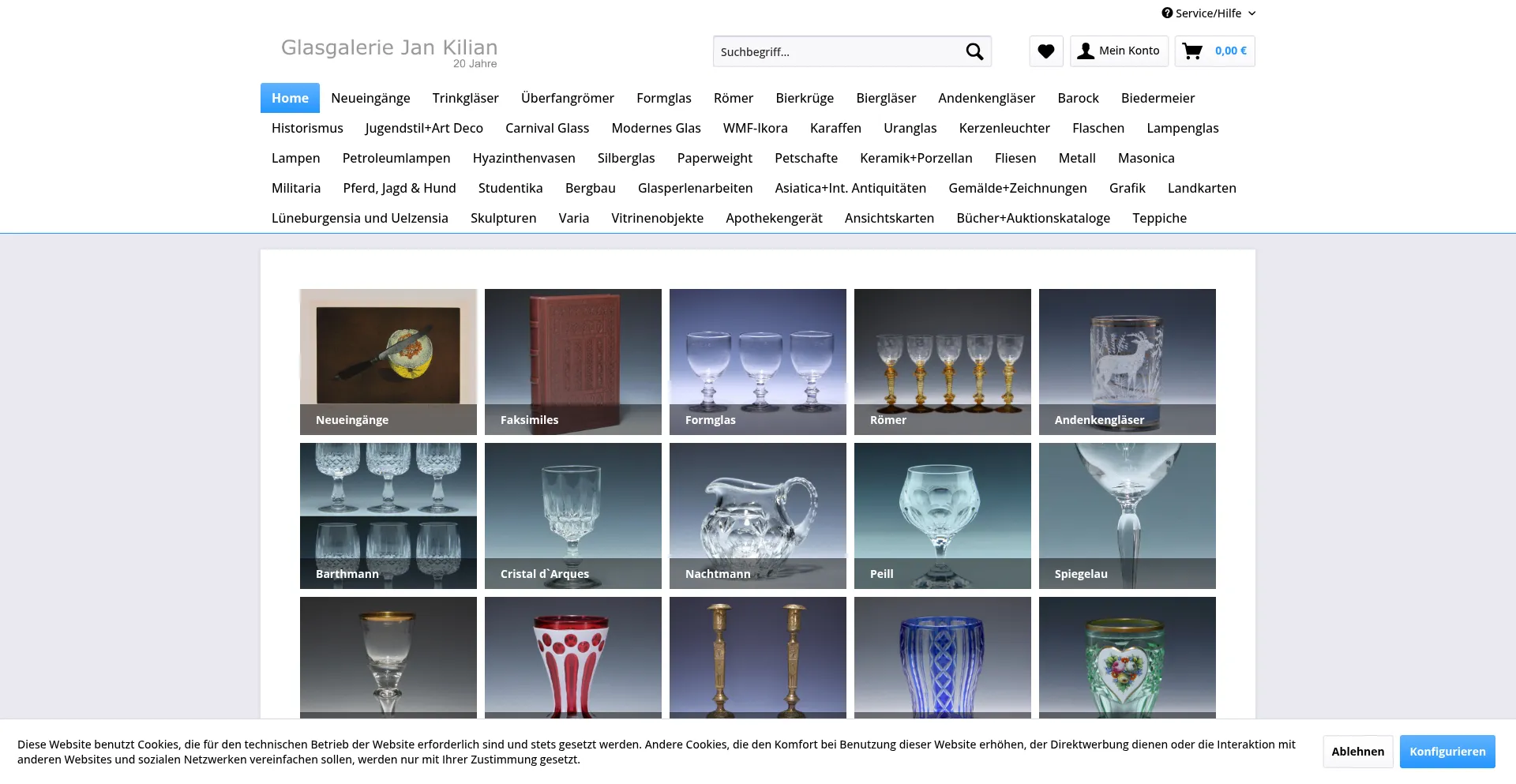The image size is (1516, 784).
Task: Open the Peill glass tile
Action: [943, 516]
